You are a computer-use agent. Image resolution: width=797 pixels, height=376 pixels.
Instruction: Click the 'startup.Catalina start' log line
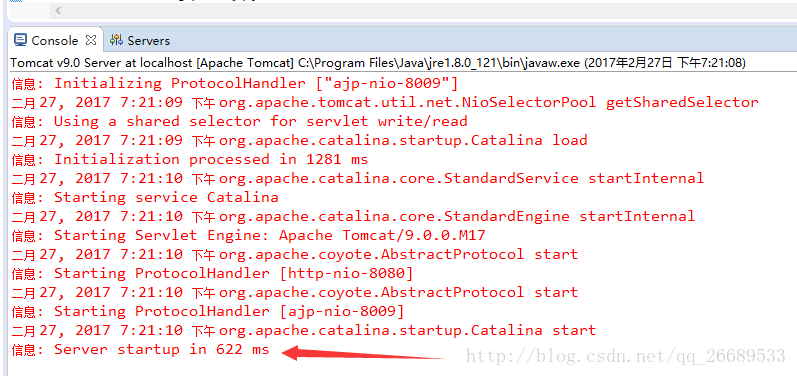click(304, 331)
